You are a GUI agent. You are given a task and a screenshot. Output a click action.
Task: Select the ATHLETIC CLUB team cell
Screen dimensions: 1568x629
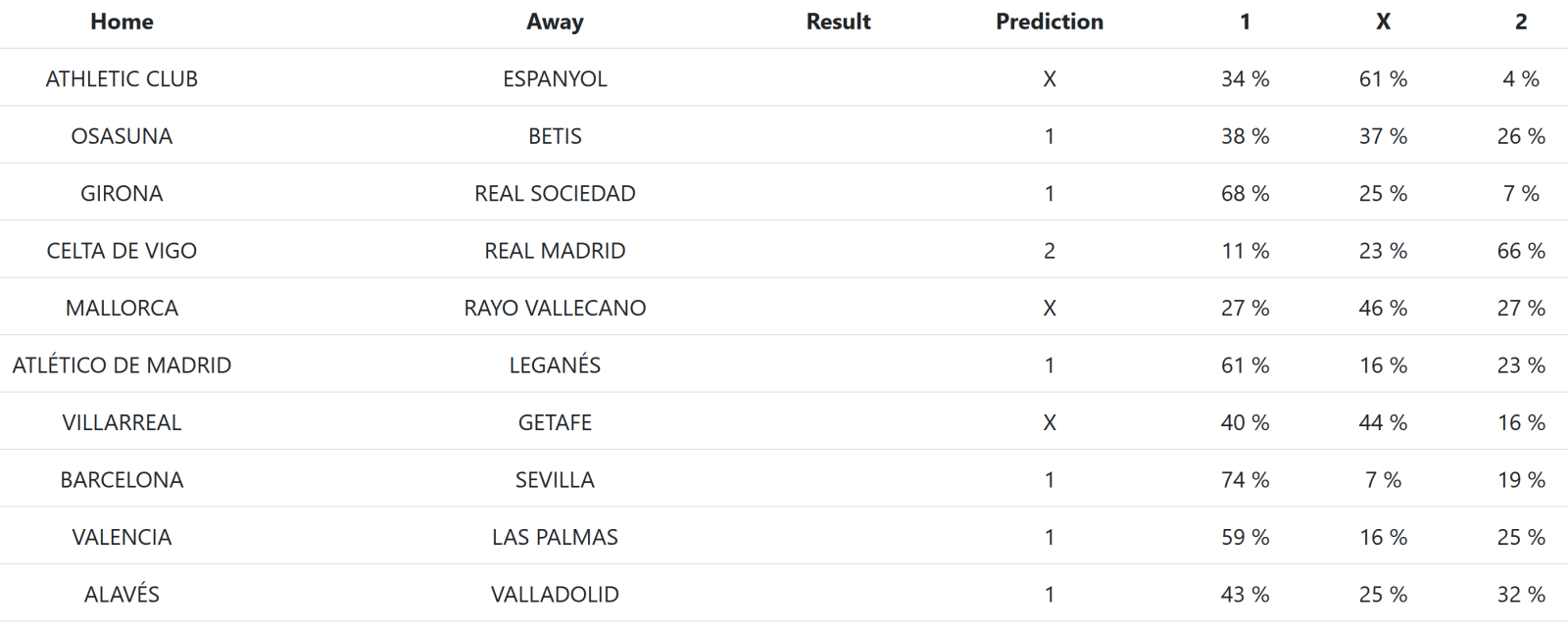pos(122,78)
